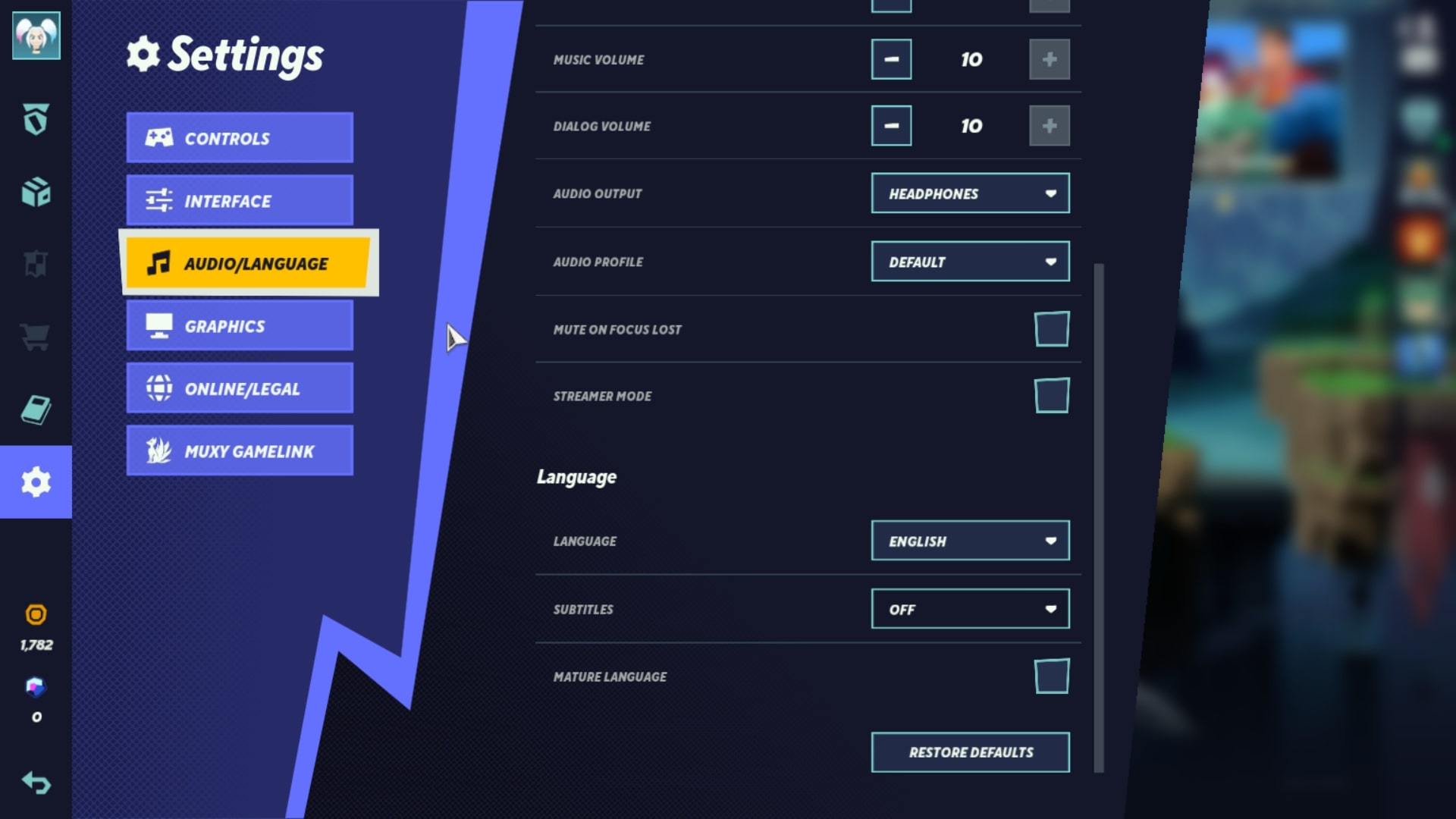Screen dimensions: 1456x819
Task: Enable the Mature Language toggle
Action: pos(1050,676)
